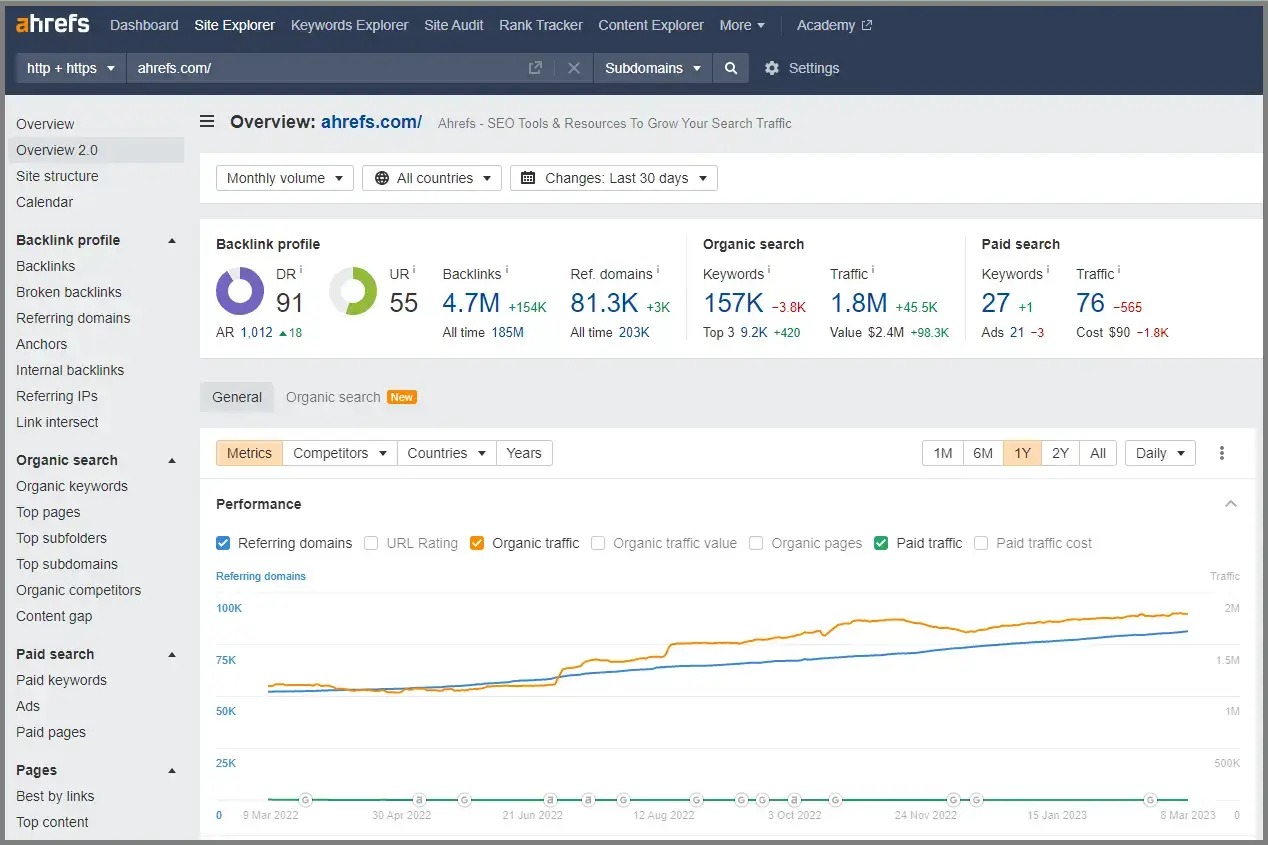Select the 1M time range button

[943, 453]
